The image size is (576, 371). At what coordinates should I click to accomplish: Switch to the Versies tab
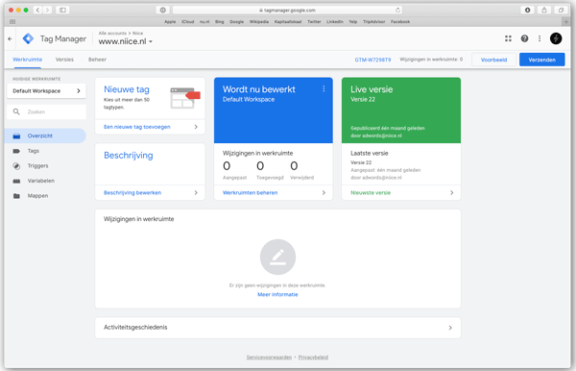(65, 60)
